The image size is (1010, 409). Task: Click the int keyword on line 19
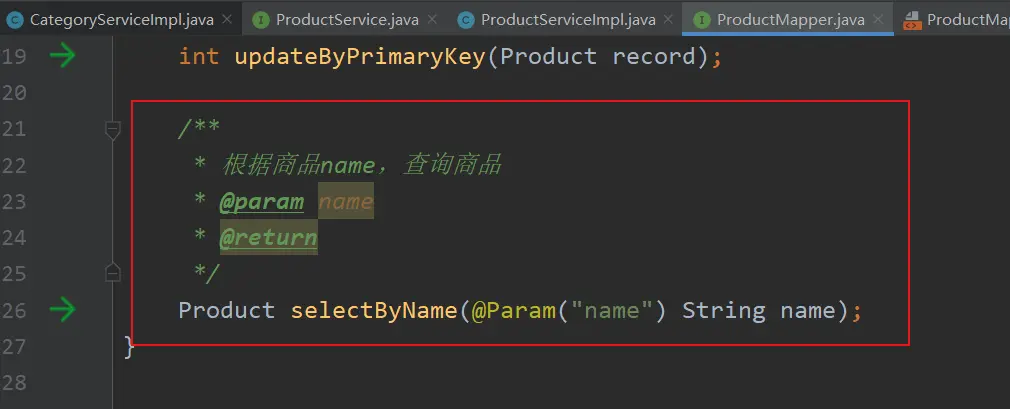(x=199, y=57)
